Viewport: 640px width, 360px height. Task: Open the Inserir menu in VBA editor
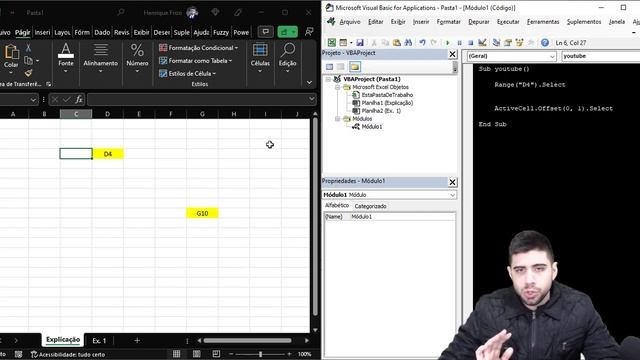pyautogui.click(x=421, y=22)
